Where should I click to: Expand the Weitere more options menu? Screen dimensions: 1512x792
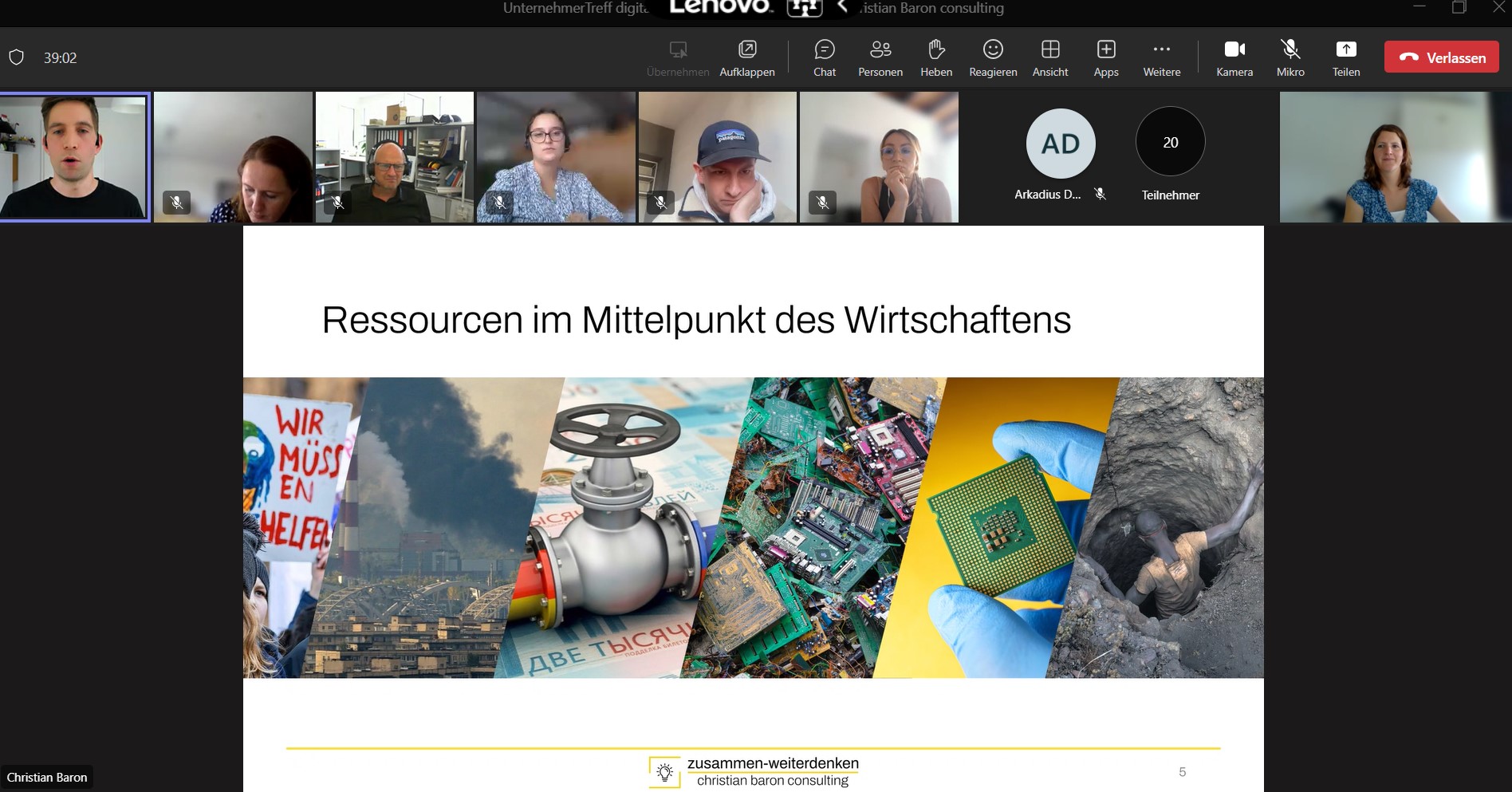coord(1161,58)
